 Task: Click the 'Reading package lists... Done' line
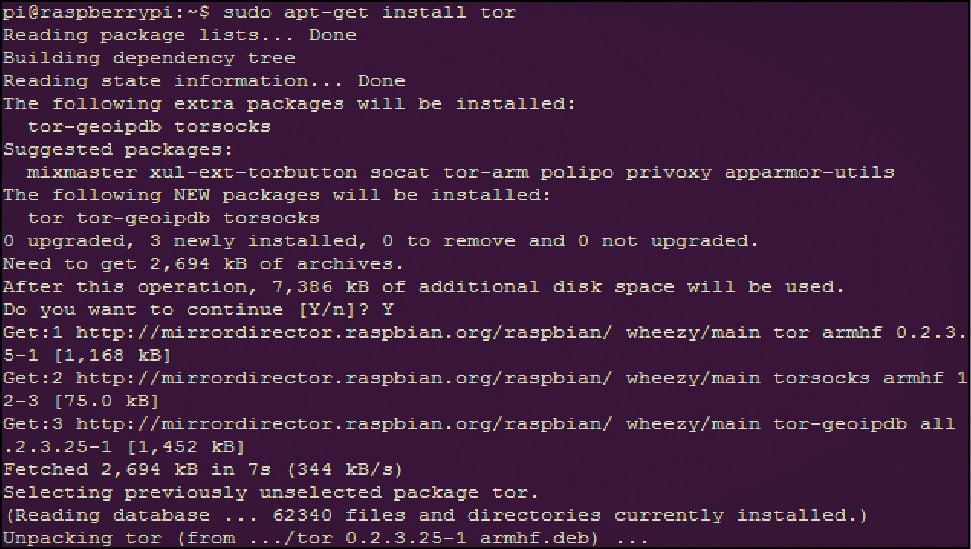(179, 35)
